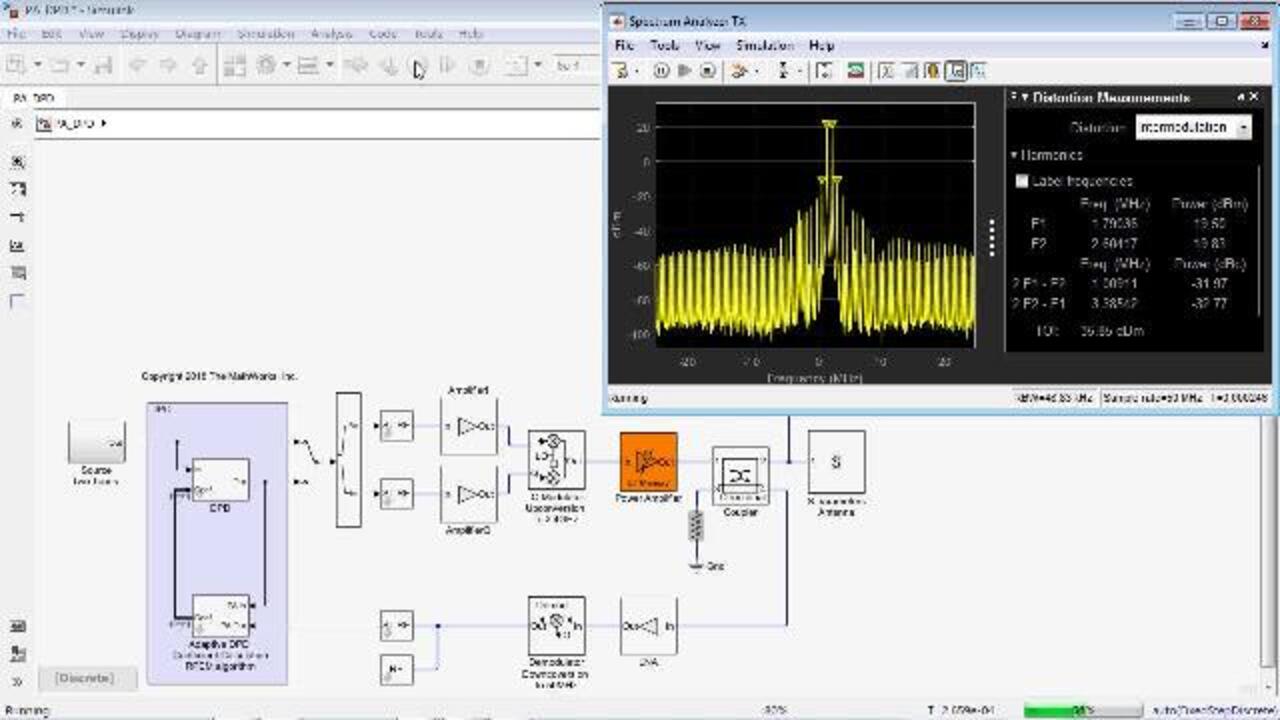Select the orange Power Amplifier block

[x=648, y=461]
